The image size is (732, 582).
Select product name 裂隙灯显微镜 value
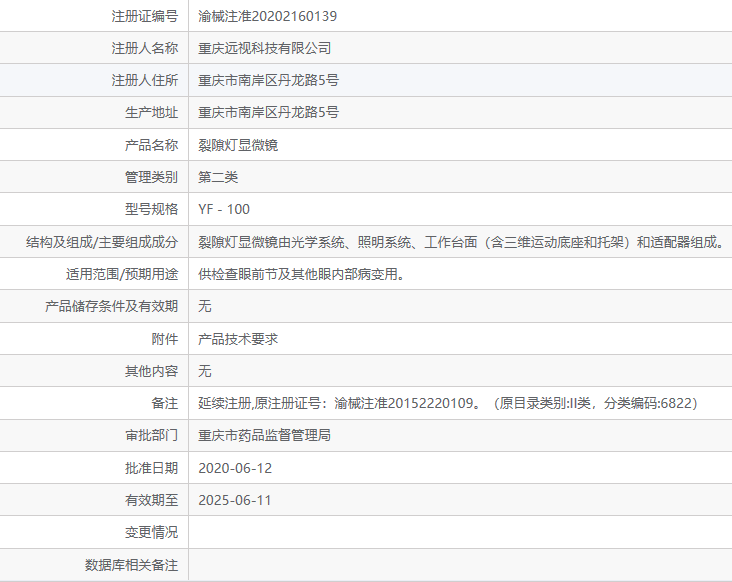pyautogui.click(x=238, y=145)
